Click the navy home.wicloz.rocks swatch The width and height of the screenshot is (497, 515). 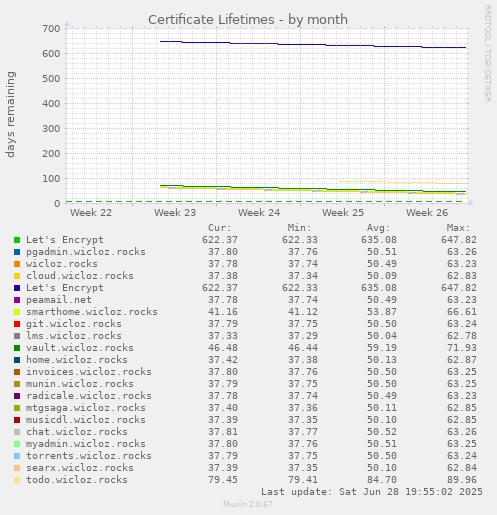(17, 360)
